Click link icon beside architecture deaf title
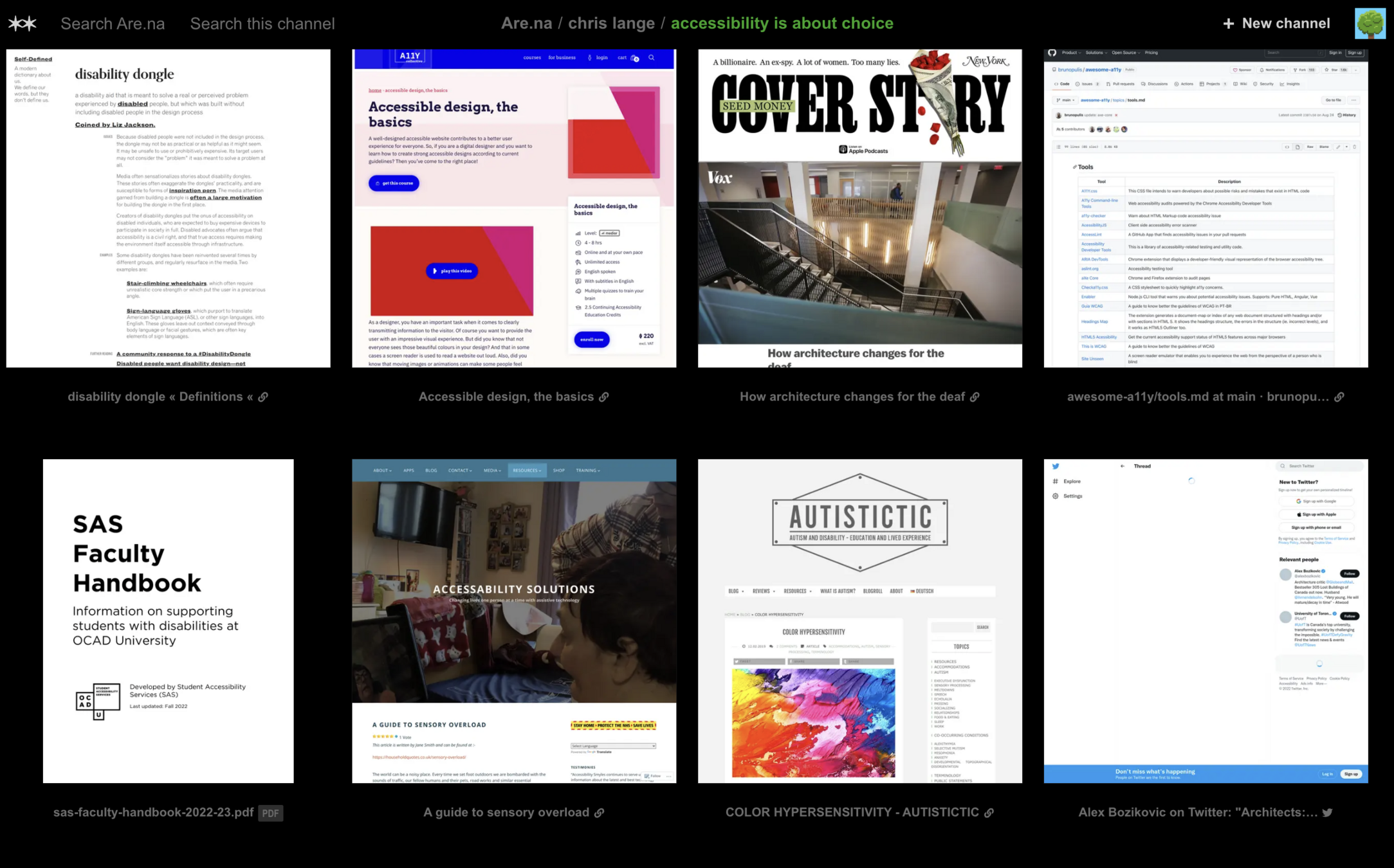 point(975,397)
